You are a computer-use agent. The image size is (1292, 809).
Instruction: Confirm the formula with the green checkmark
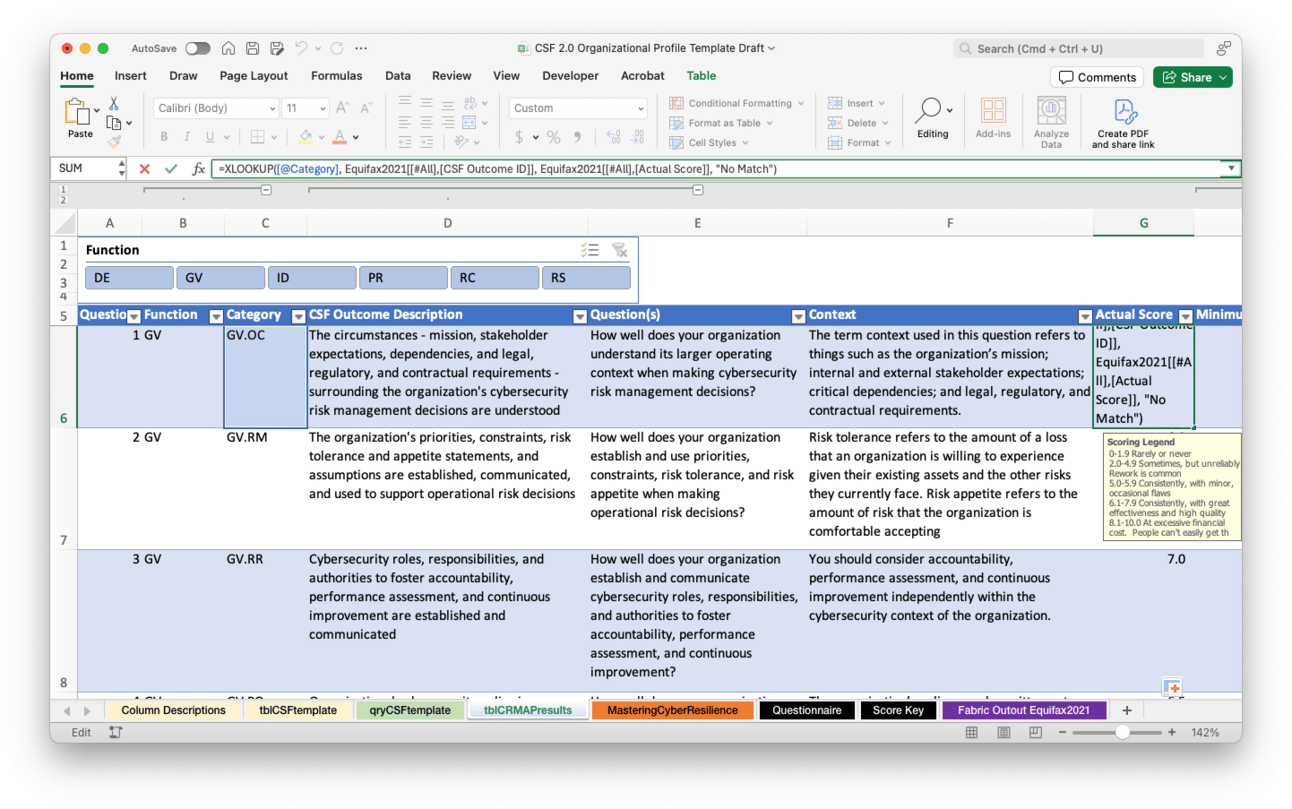[x=171, y=169]
